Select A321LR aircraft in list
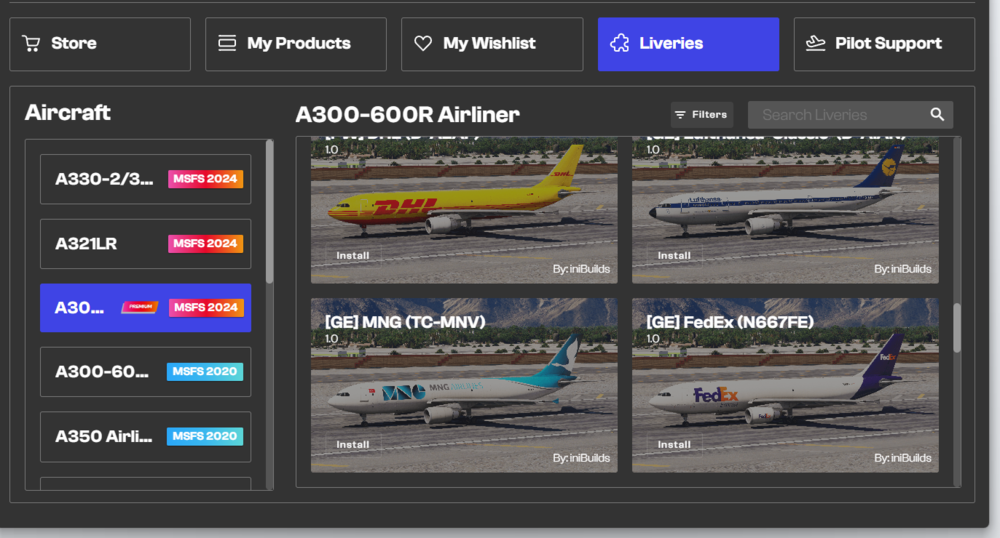Viewport: 1000px width, 538px height. pos(145,244)
